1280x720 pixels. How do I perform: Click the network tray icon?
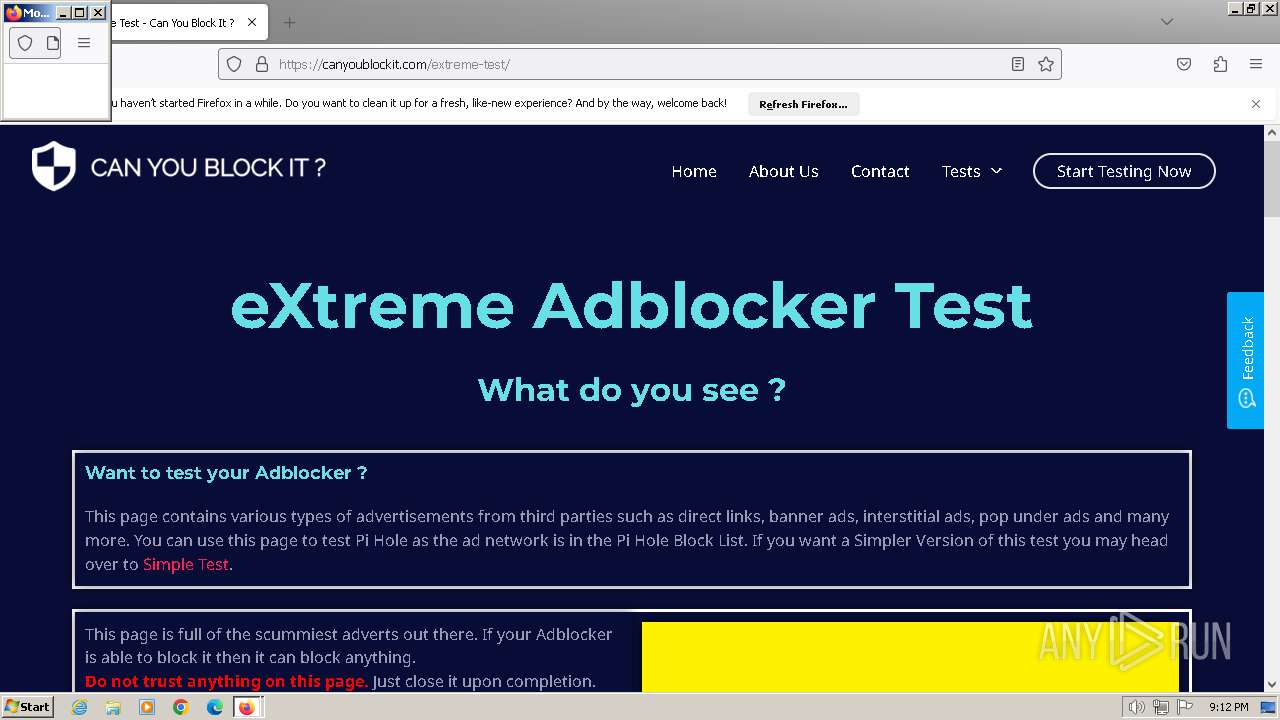coord(1160,707)
